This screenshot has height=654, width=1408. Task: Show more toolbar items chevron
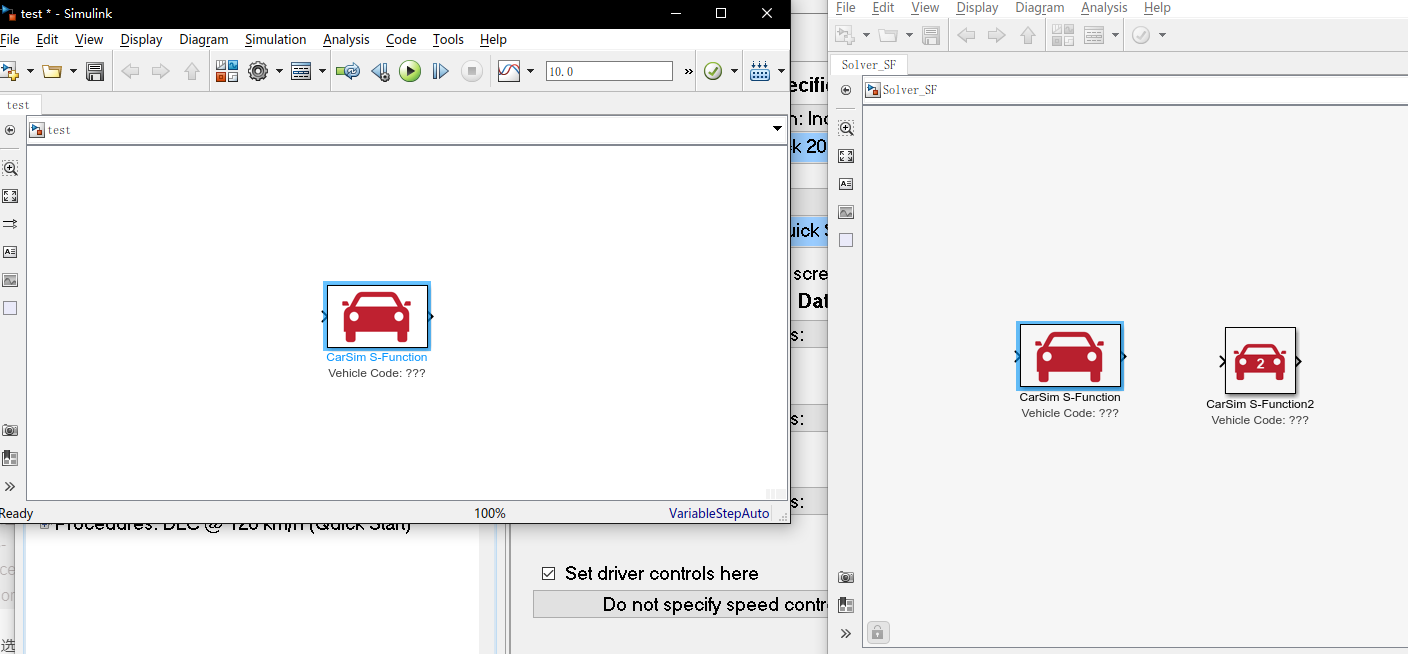pos(688,71)
